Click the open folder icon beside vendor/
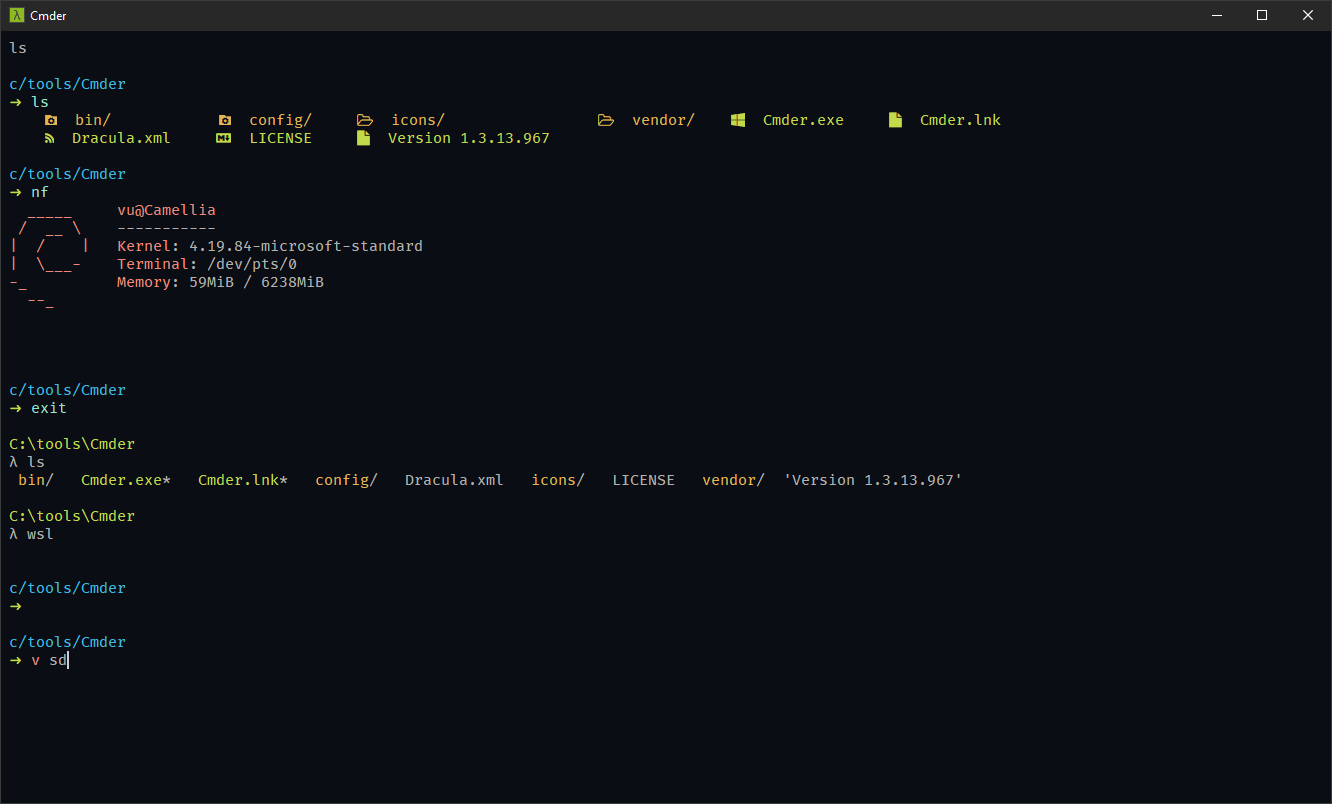The image size is (1332, 804). tap(605, 120)
